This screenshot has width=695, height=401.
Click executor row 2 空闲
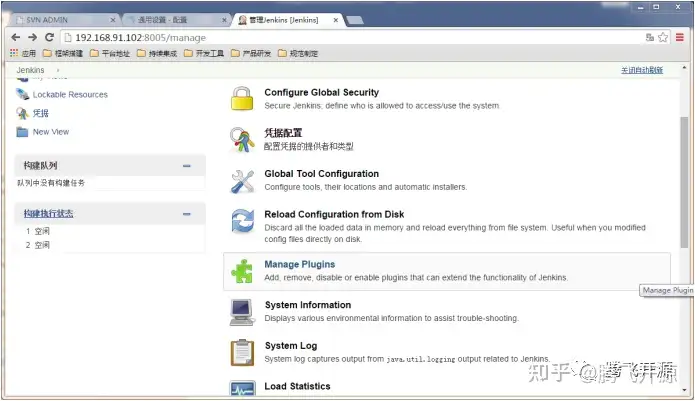tap(38, 245)
